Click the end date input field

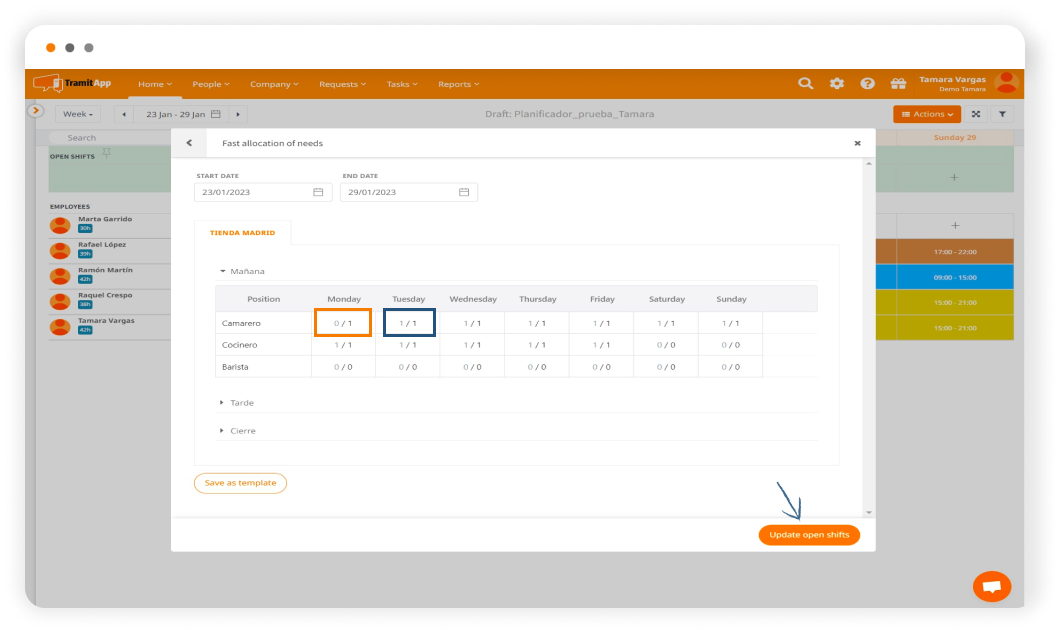tap(398, 192)
